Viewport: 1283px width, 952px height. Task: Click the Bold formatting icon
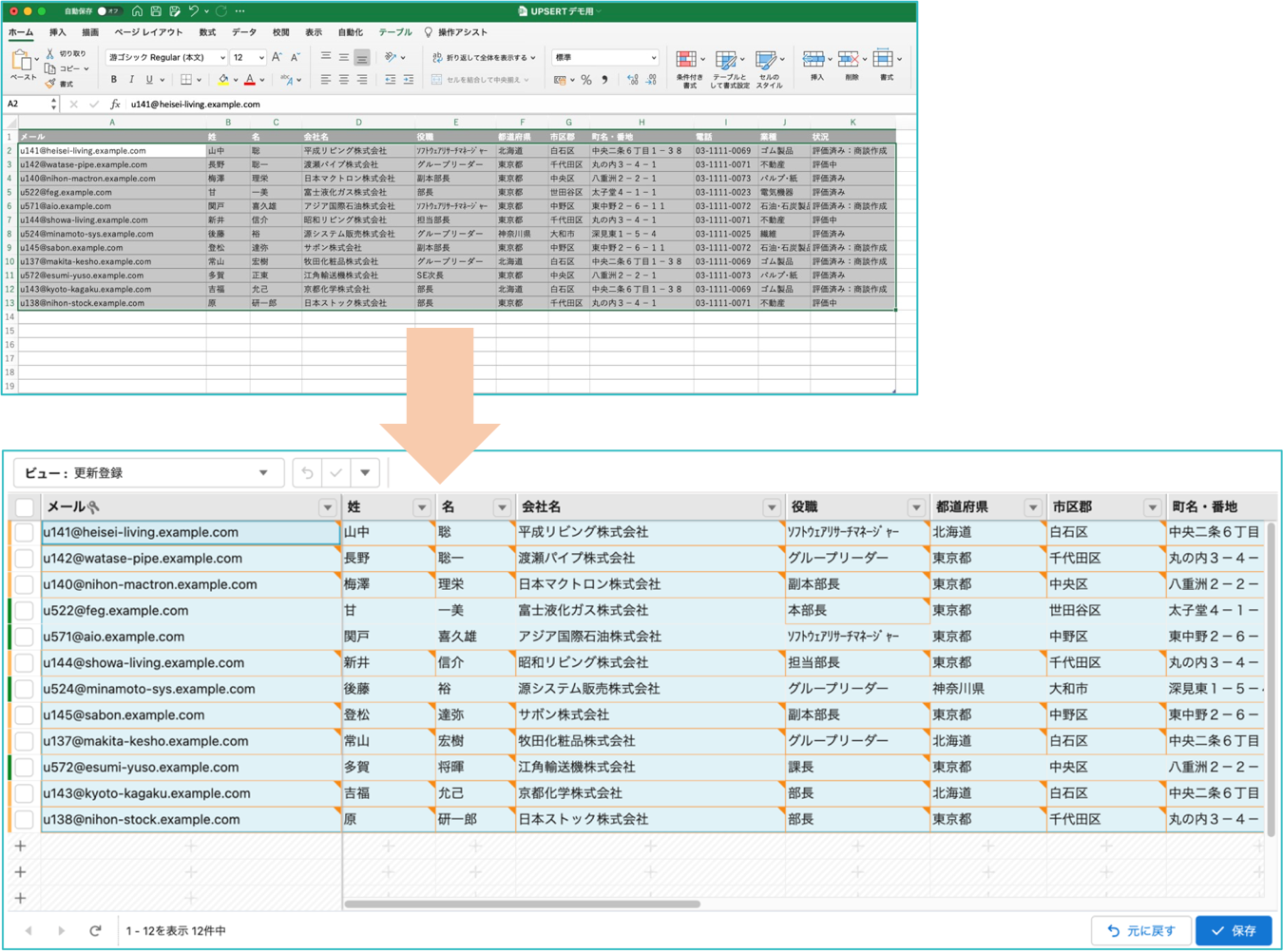point(114,80)
